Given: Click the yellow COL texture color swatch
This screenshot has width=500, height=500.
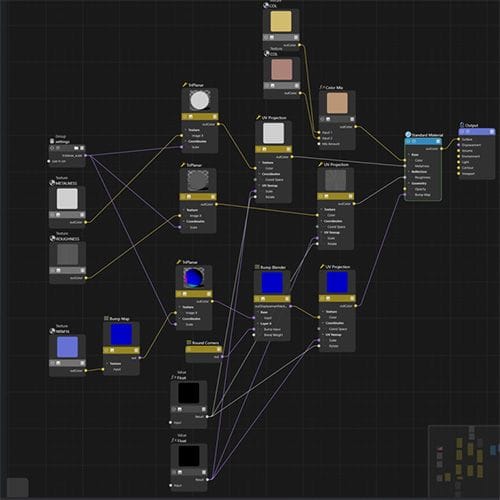Looking at the screenshot, I should (281, 21).
